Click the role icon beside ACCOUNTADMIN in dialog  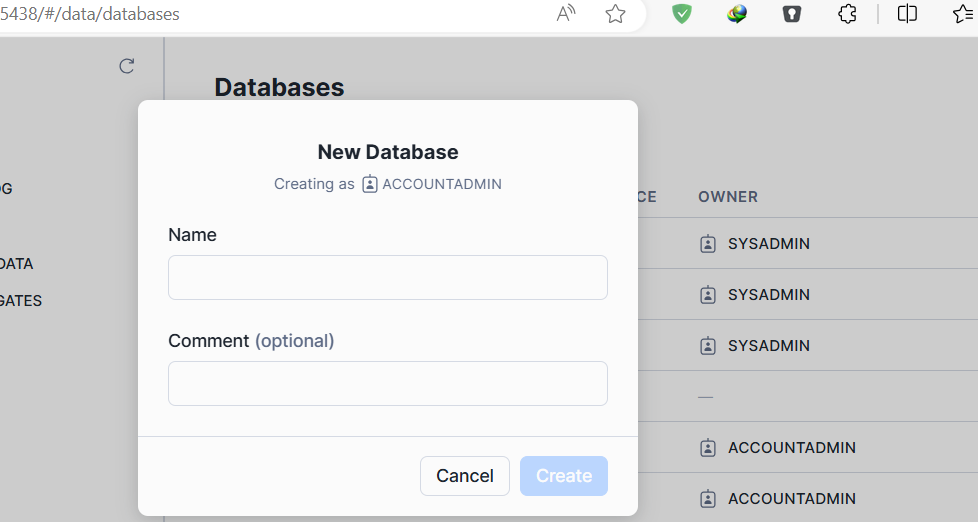coord(370,184)
